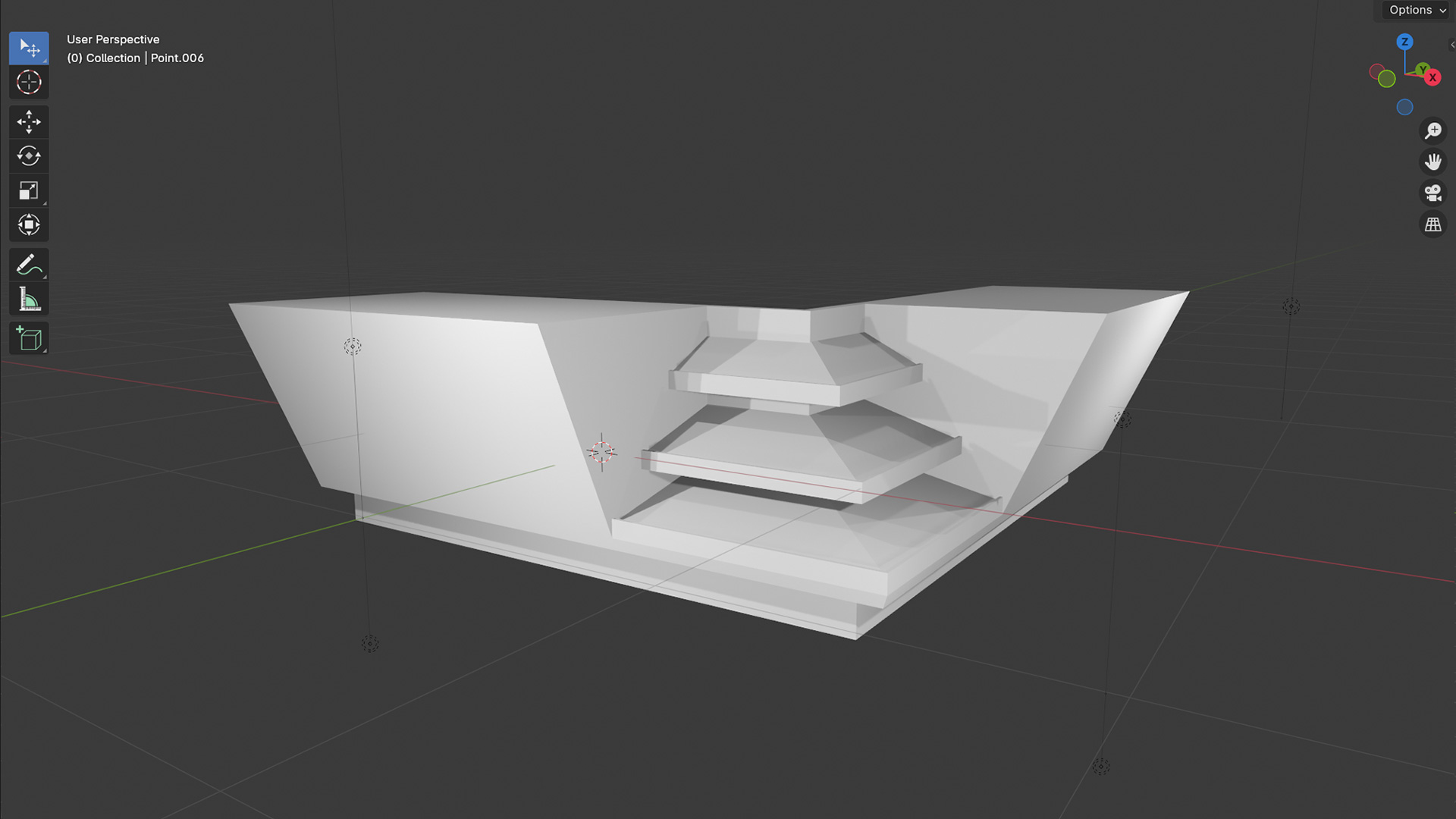Select the Select Box tool

tap(29, 48)
